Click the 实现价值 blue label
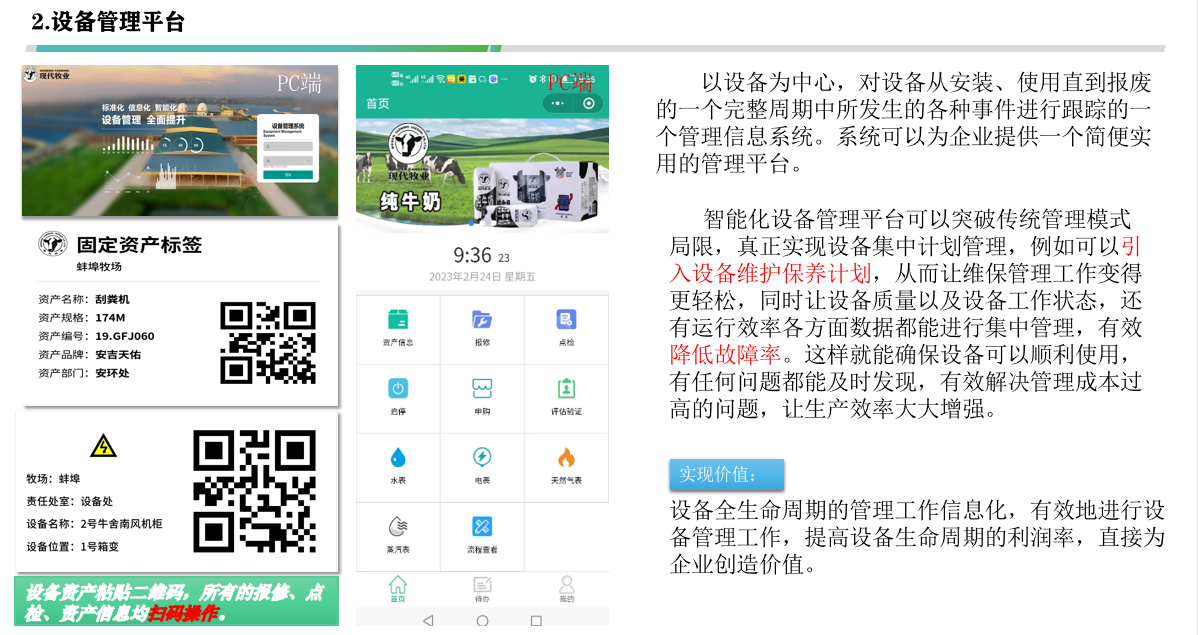Screen dimensions: 1198x635 point(727,475)
